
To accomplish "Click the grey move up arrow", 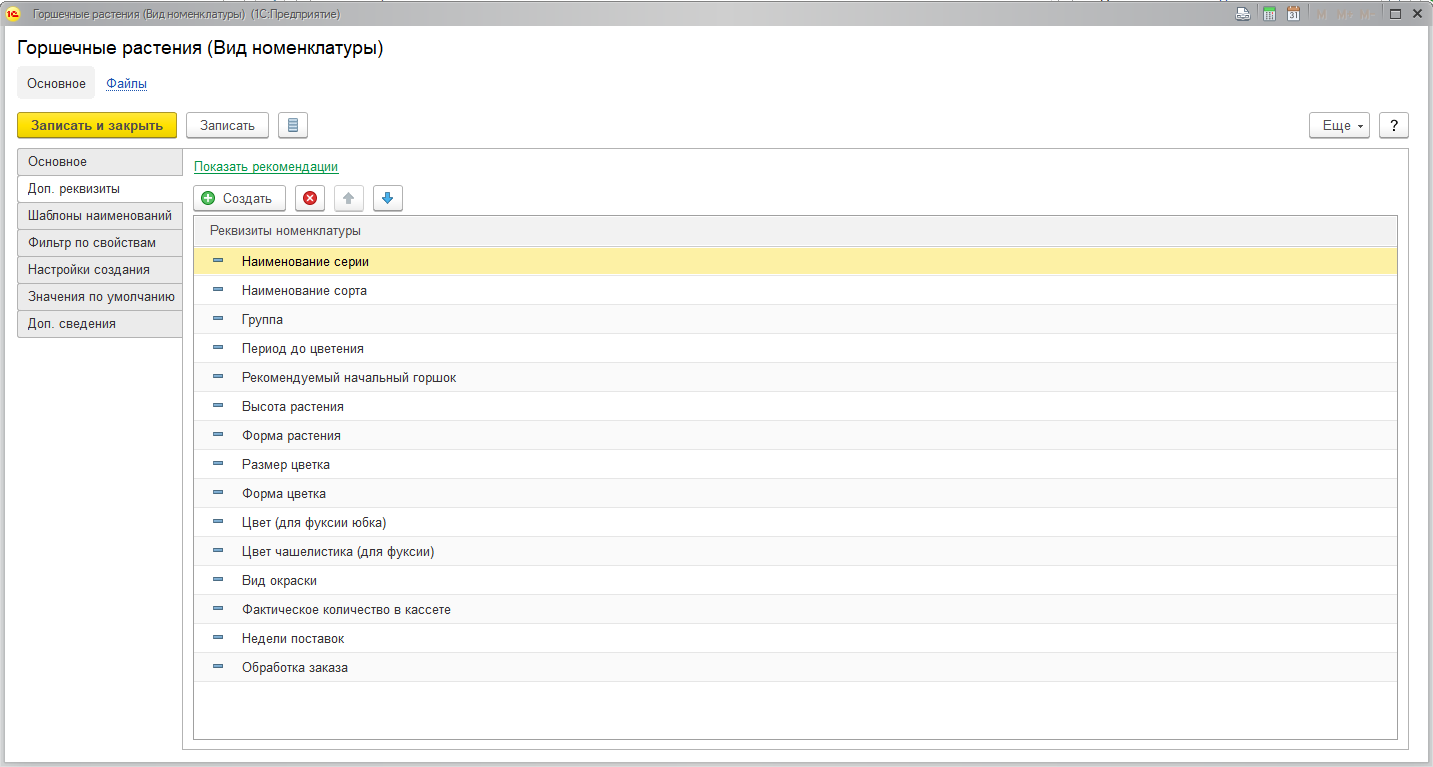I will click(x=349, y=199).
